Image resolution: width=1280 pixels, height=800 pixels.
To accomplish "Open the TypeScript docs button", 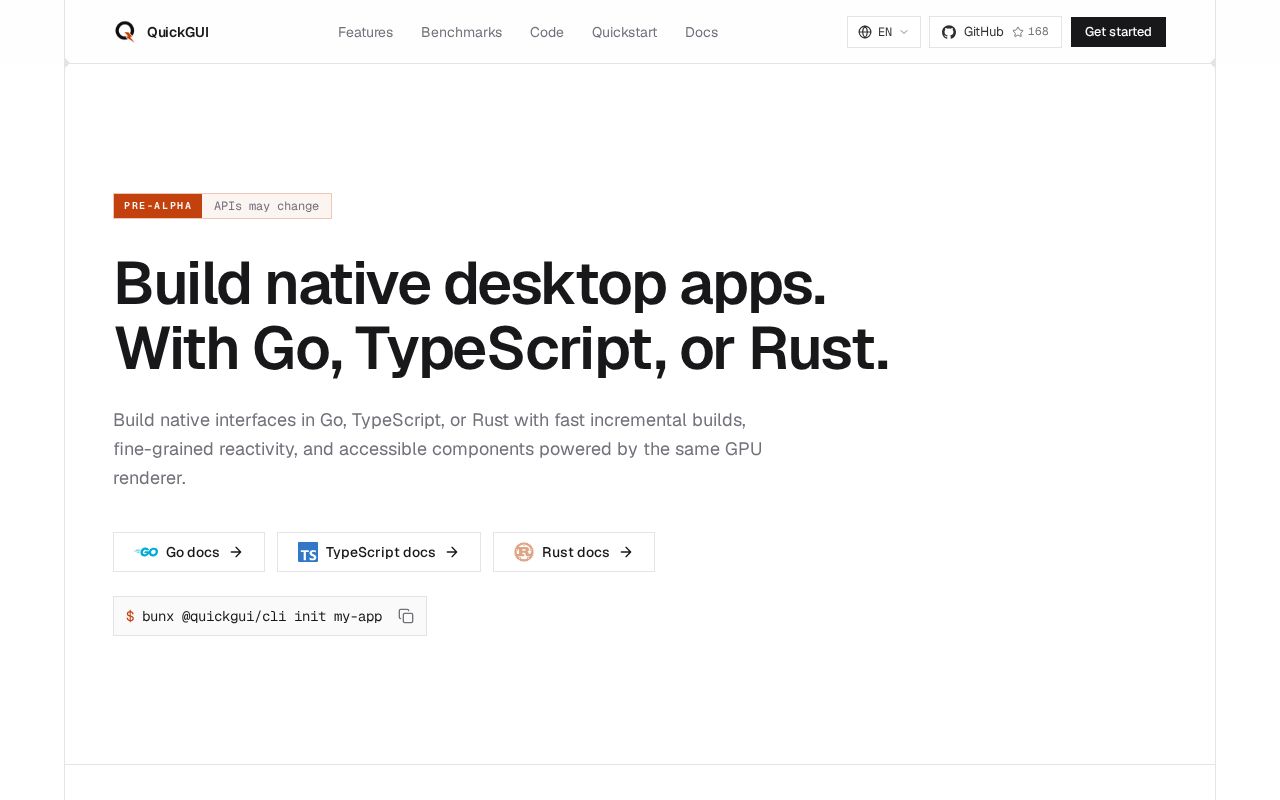I will click(379, 552).
